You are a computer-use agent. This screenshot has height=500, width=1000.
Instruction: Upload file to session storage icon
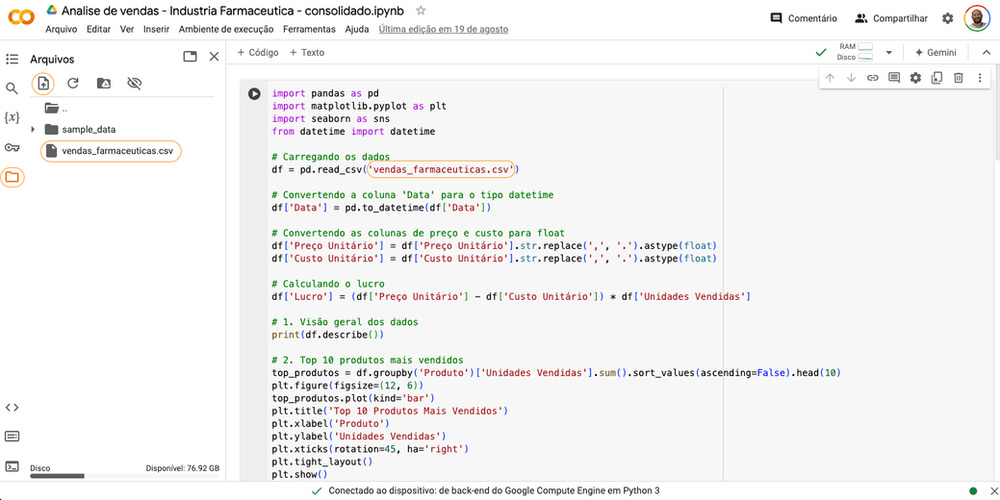click(43, 83)
